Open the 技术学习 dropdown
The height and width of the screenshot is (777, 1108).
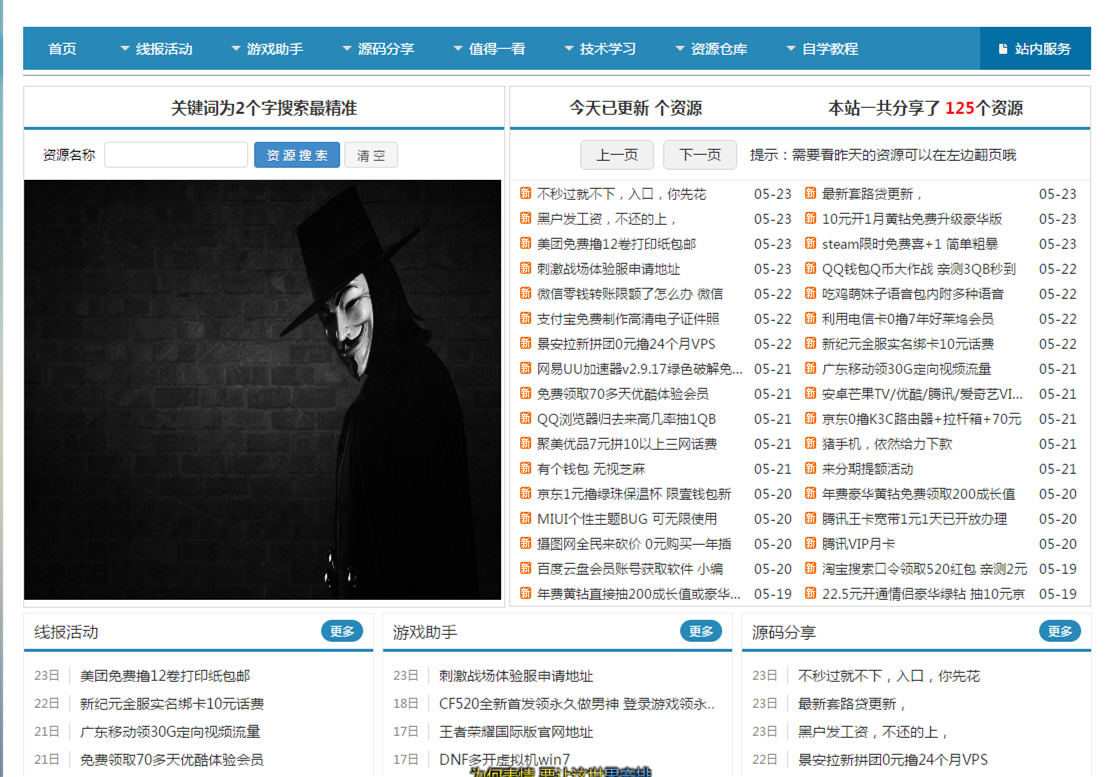coord(600,48)
